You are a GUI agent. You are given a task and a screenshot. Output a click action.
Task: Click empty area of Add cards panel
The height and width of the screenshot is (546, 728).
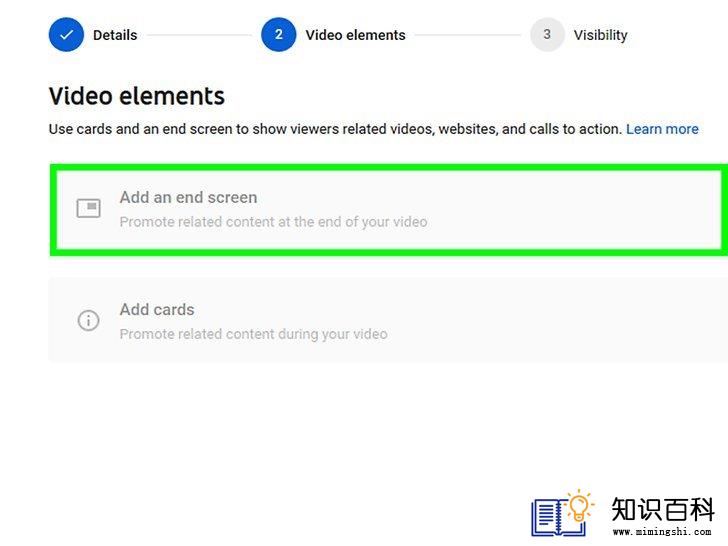[x=557, y=320]
